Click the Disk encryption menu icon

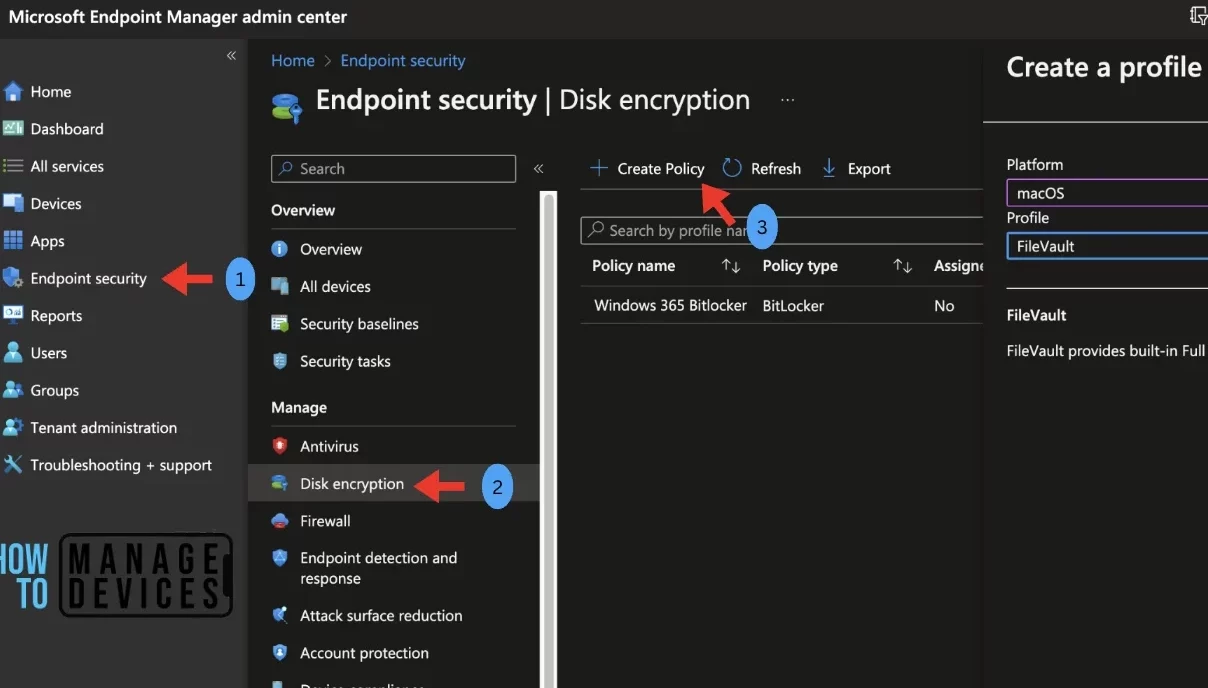(x=280, y=483)
